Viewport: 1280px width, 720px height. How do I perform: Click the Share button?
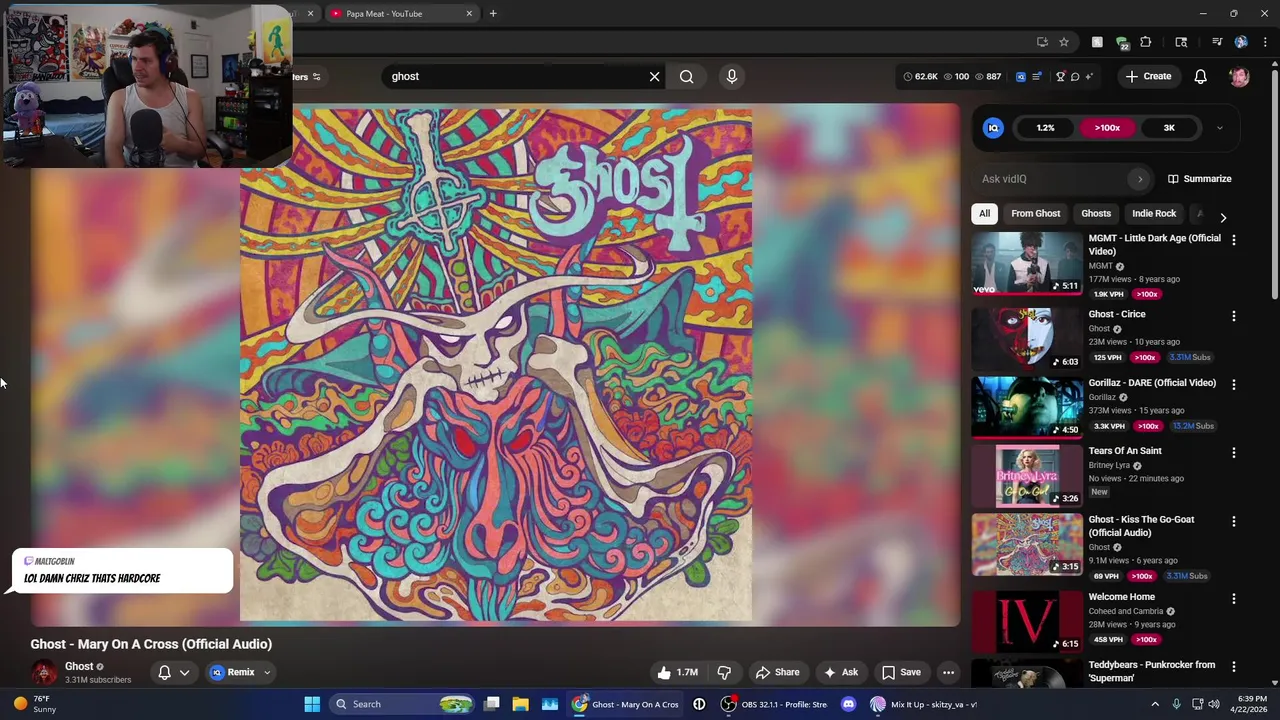tap(777, 672)
